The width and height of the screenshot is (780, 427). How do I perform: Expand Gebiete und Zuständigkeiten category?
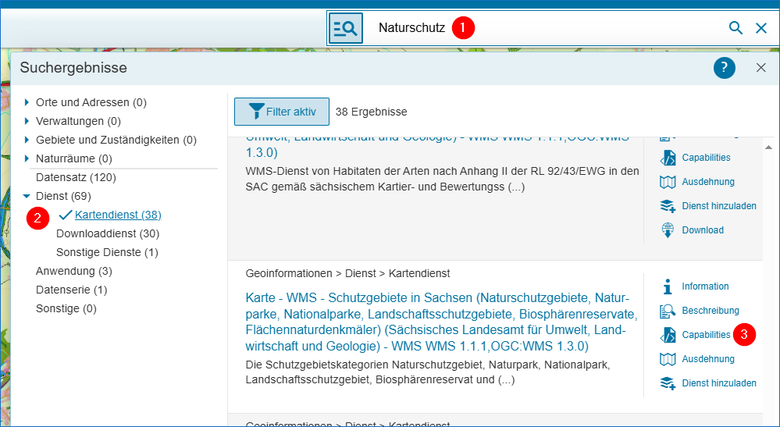coord(26,140)
